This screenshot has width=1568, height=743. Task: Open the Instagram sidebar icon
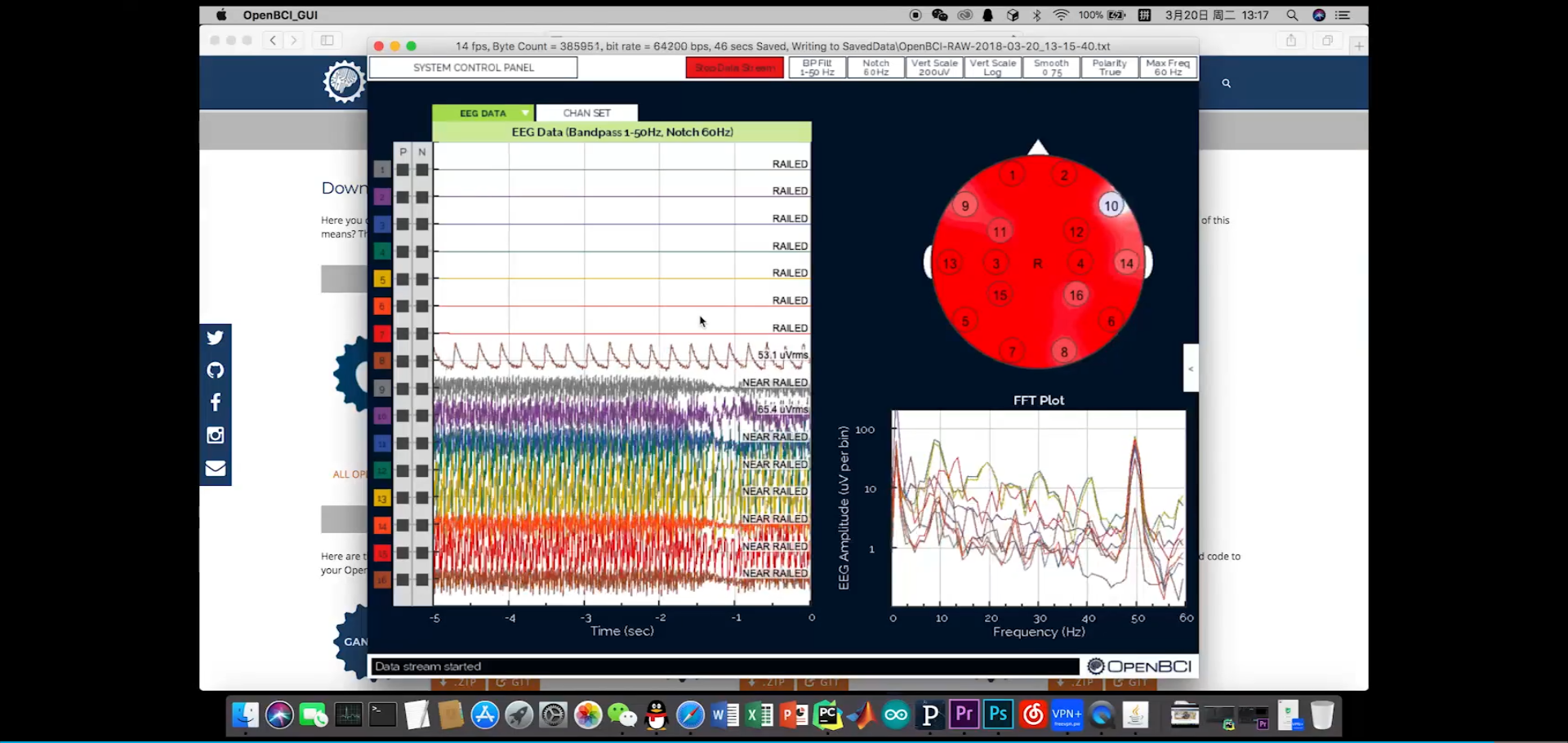[216, 435]
